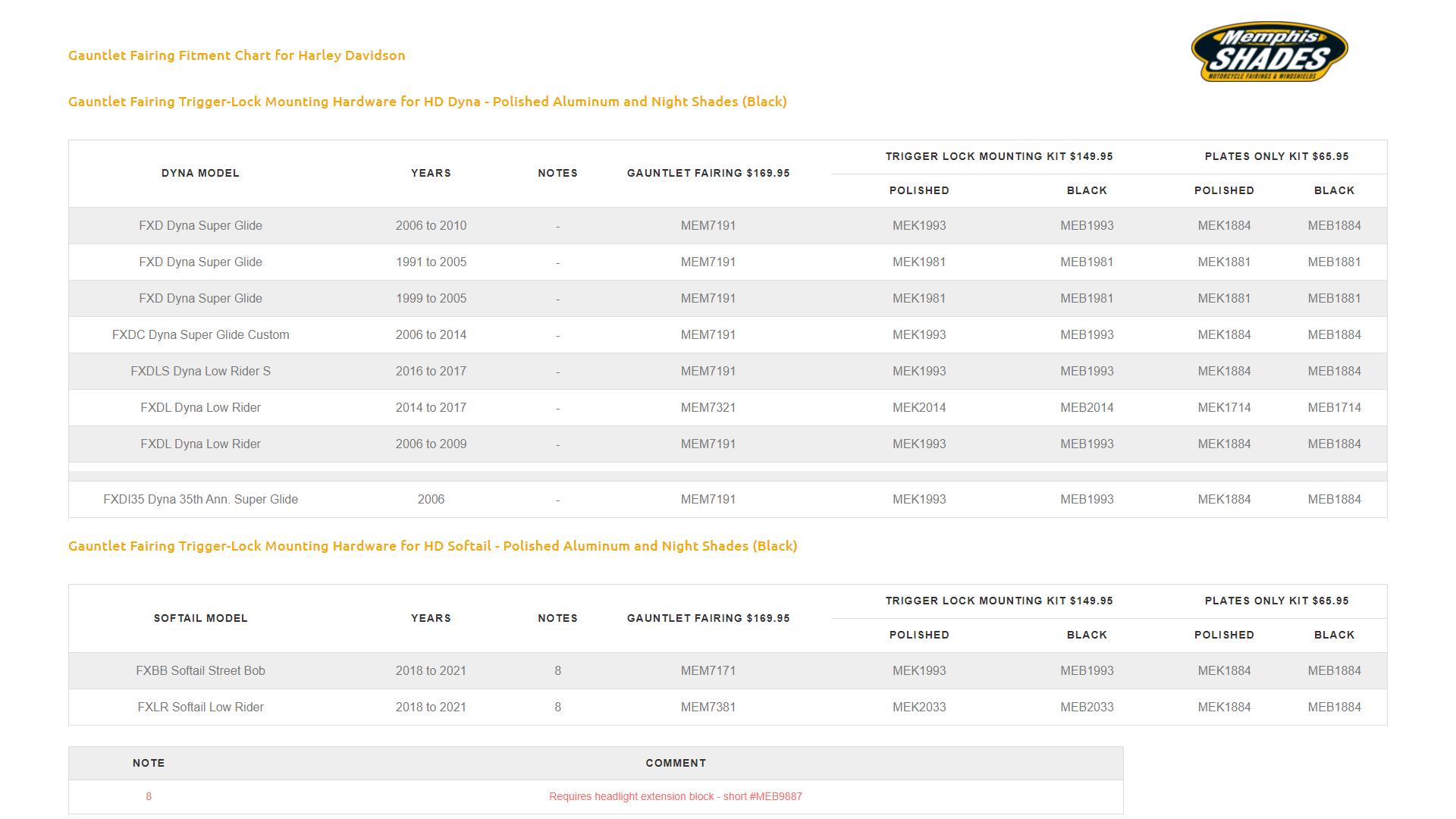
Task: Click the red note number 8
Action: [149, 797]
